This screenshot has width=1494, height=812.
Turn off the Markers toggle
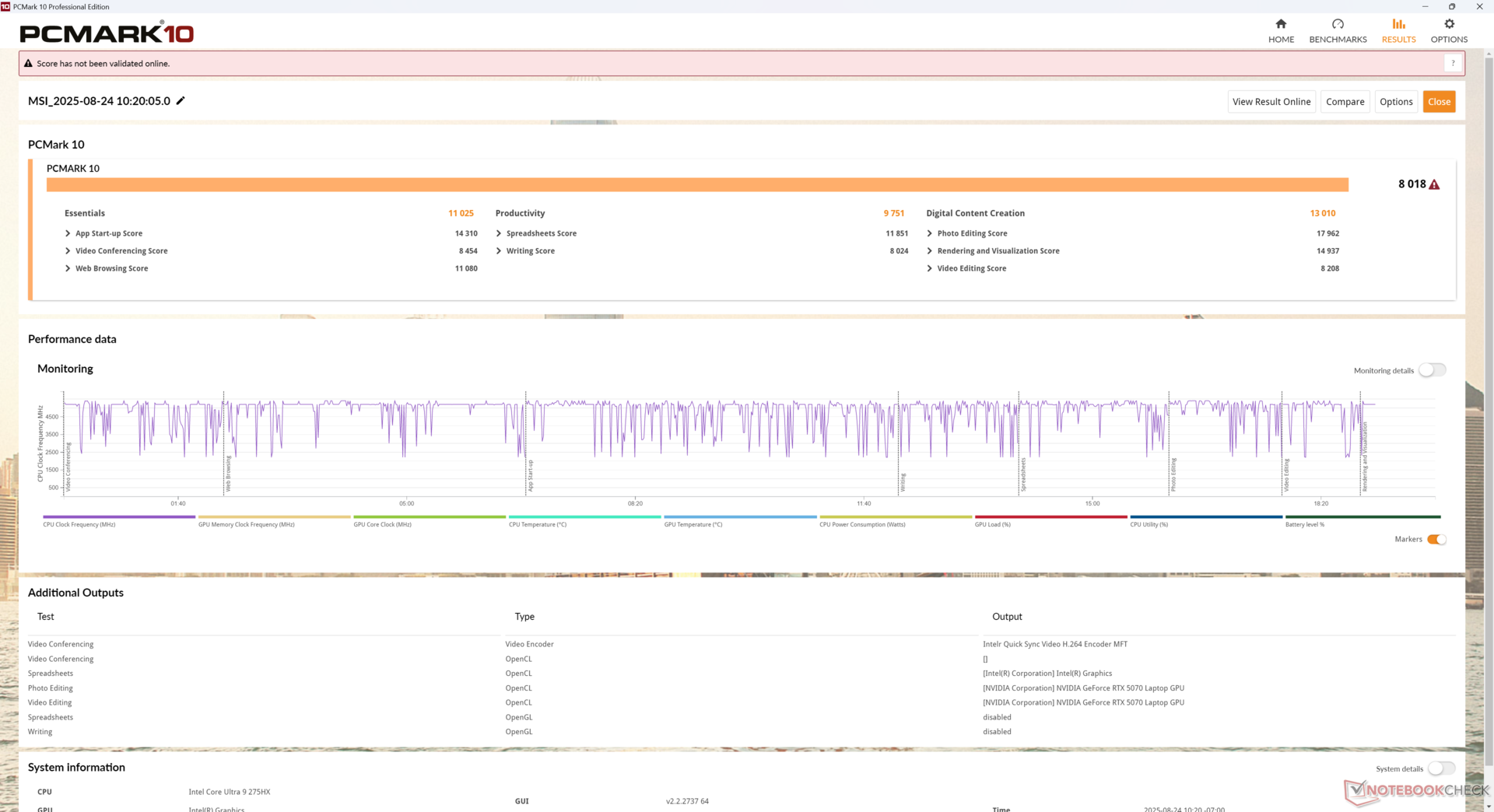pos(1436,540)
